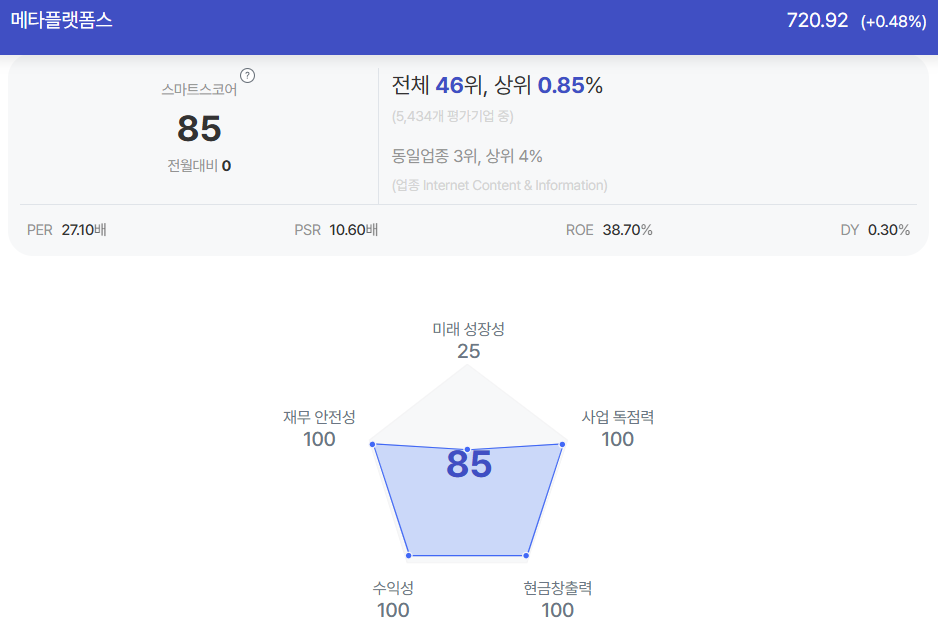938x635 pixels.
Task: Click the 수익성 100 label
Action: (393, 600)
